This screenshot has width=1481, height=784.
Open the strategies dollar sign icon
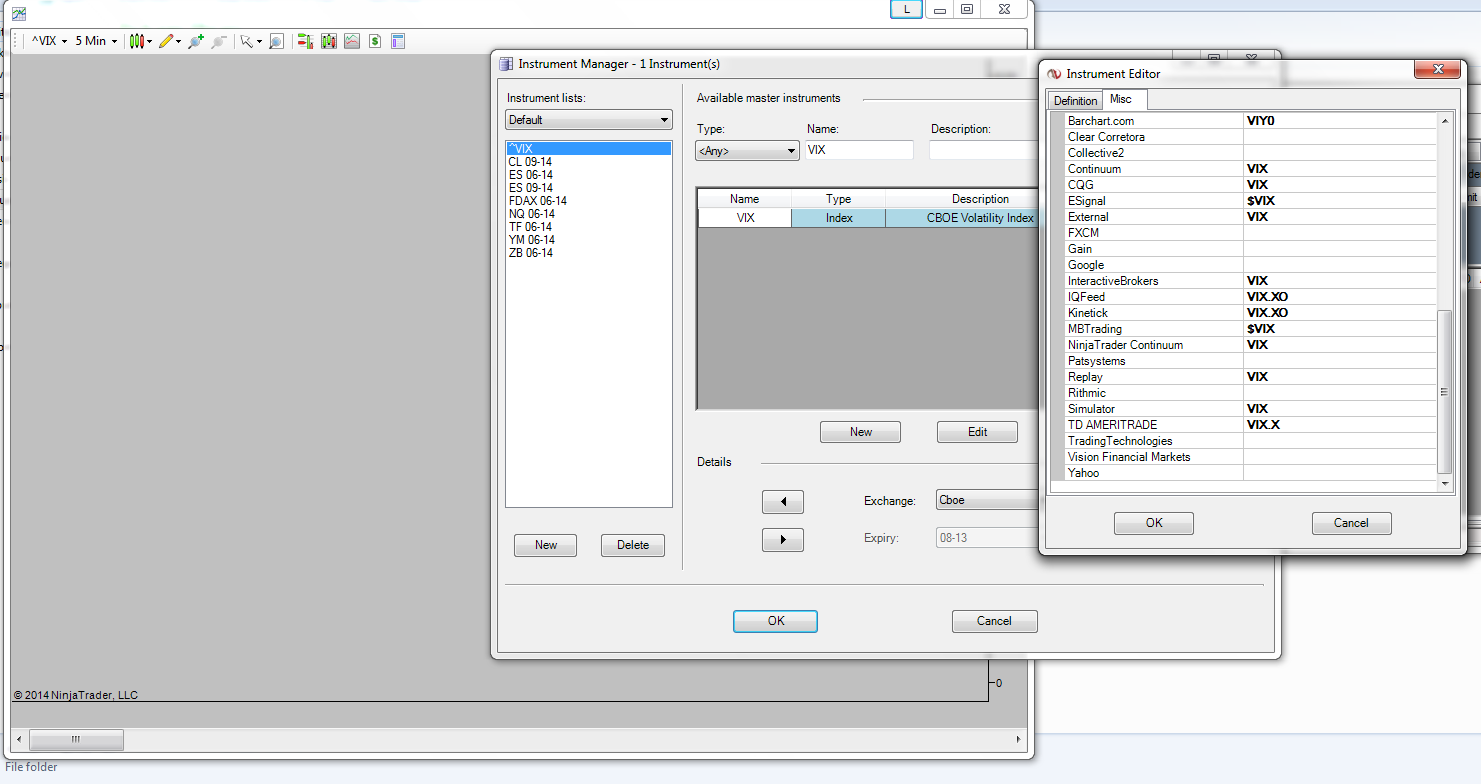pyautogui.click(x=374, y=41)
